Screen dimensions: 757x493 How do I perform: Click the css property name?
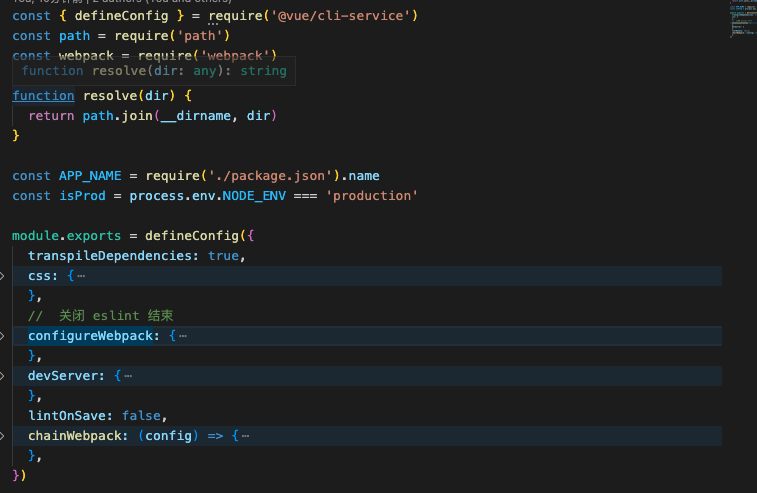click(x=39, y=276)
